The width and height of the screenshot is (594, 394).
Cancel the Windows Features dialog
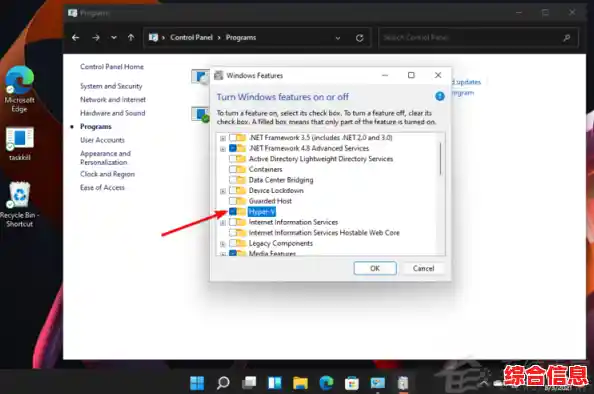424,268
